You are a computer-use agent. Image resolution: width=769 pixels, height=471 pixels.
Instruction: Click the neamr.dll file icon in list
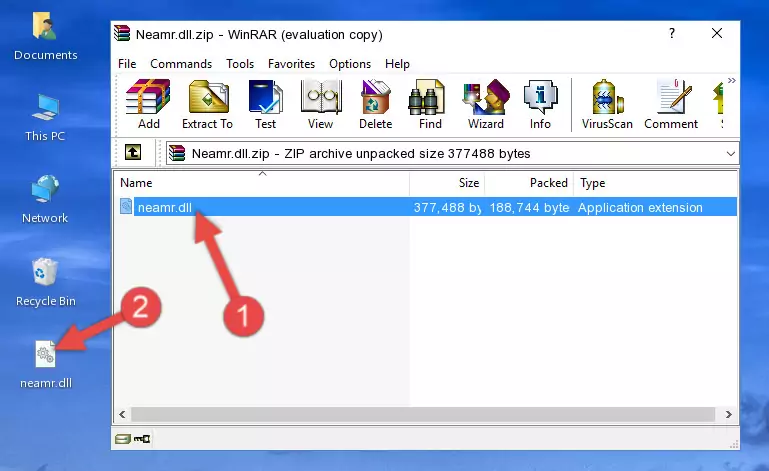[x=126, y=206]
